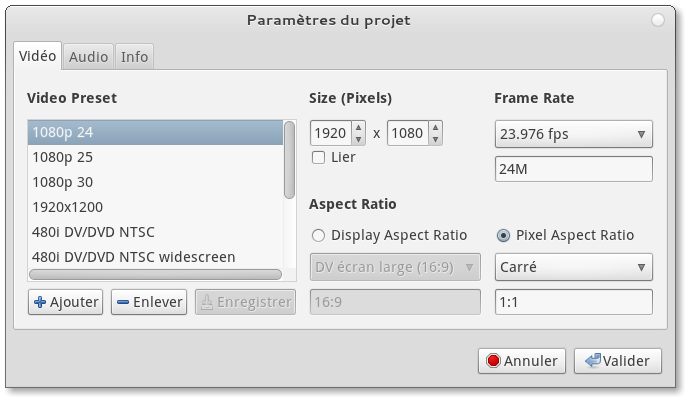
Task: Click the return arrow icon on Valider
Action: [593, 361]
